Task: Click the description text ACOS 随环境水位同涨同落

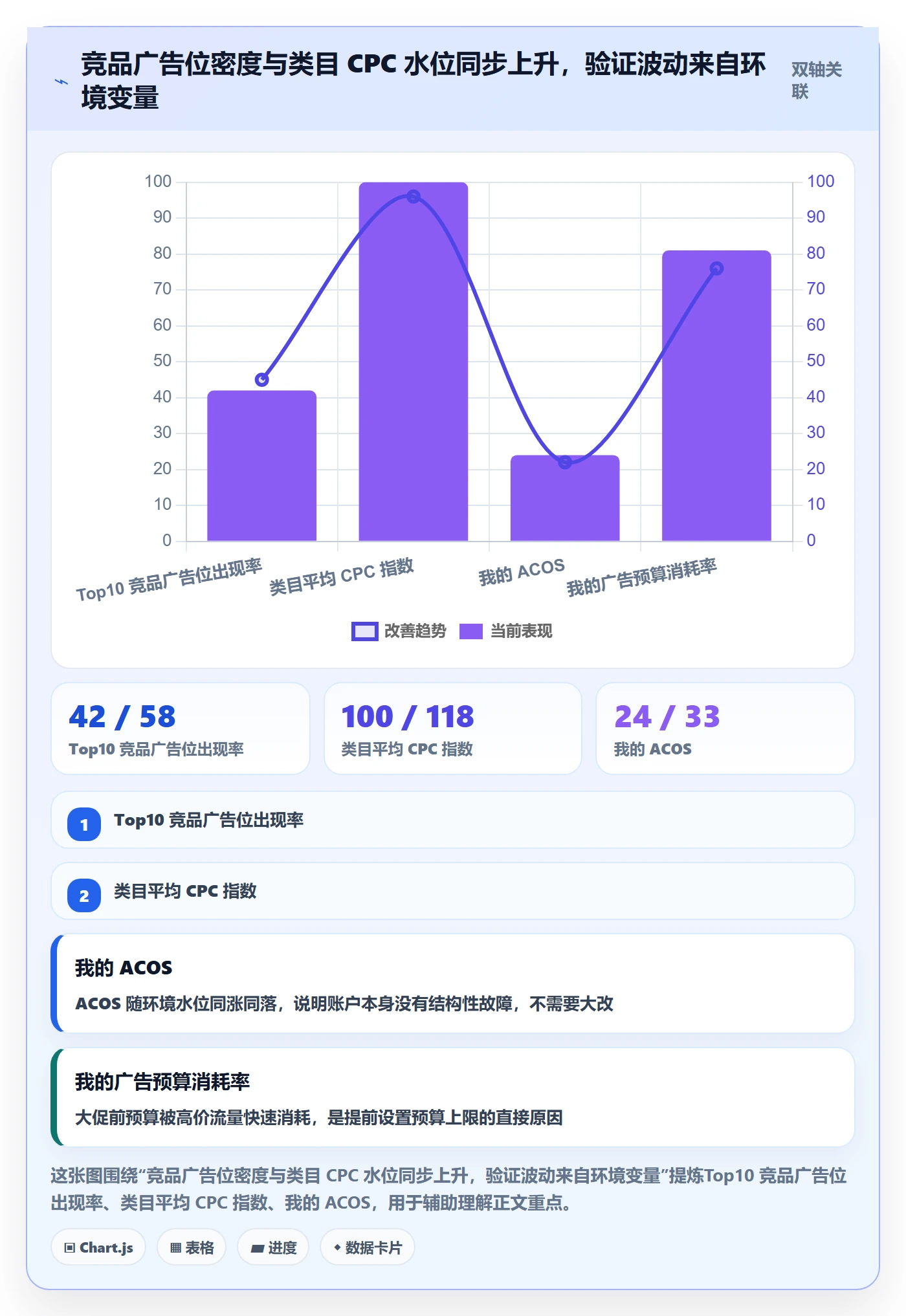Action: click(x=344, y=1003)
